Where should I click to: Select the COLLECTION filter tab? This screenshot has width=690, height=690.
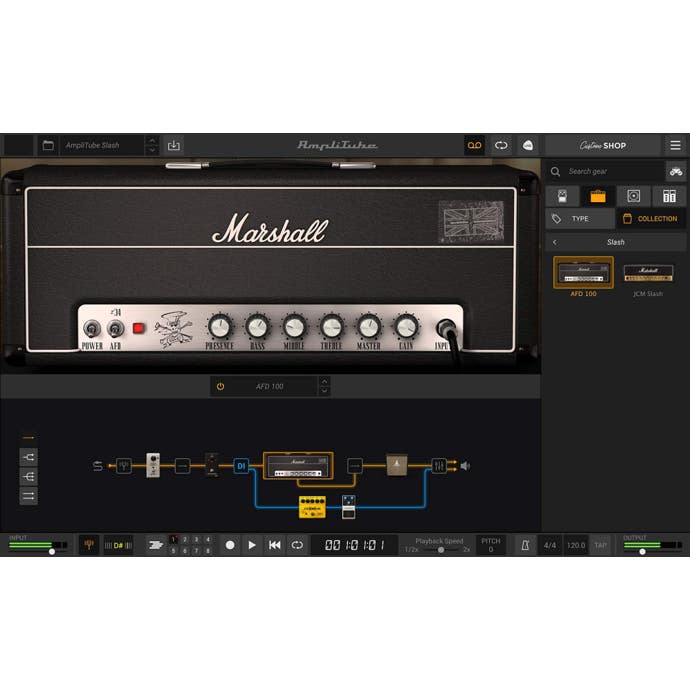tap(651, 219)
